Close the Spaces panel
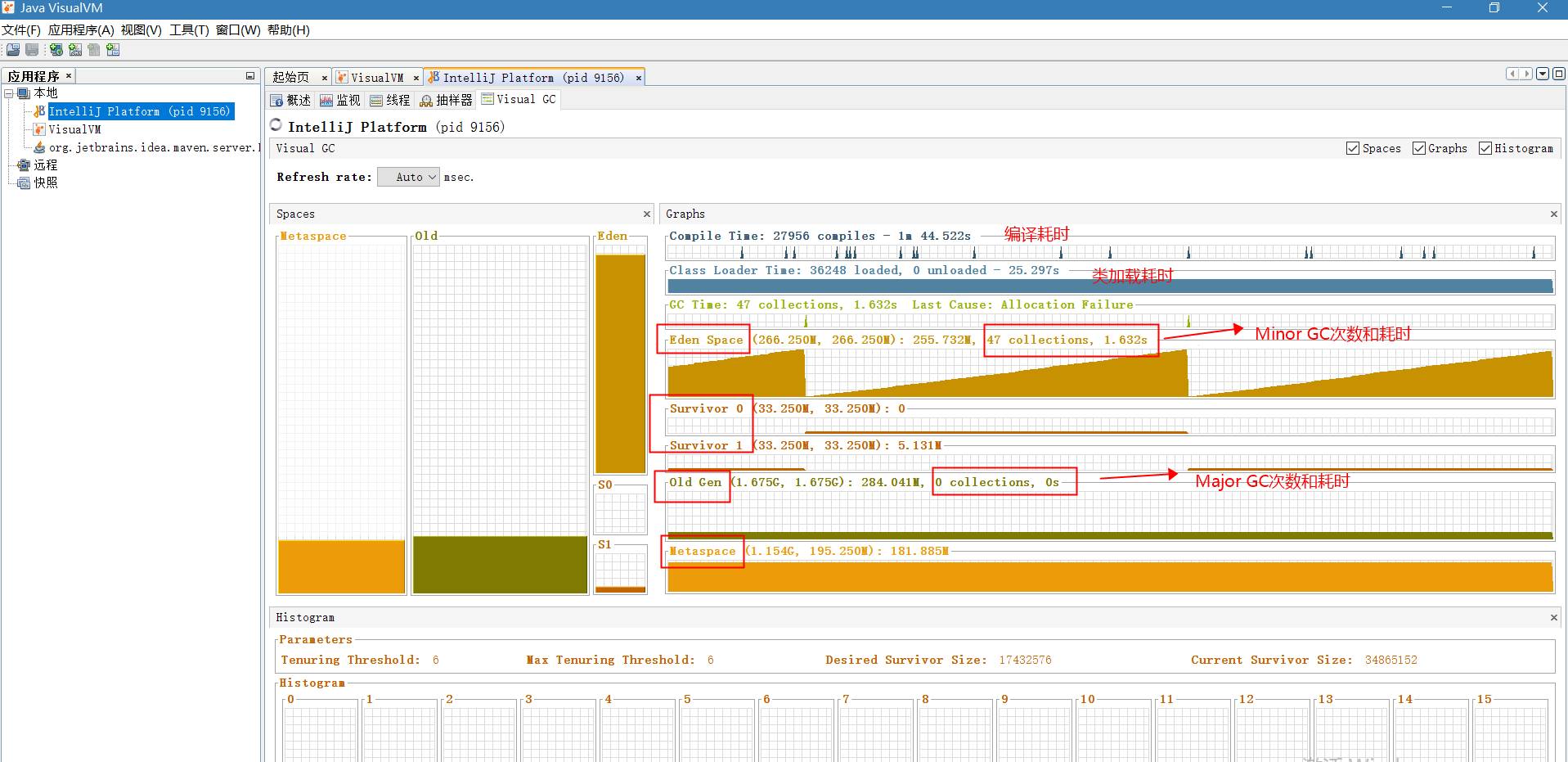 click(x=647, y=214)
